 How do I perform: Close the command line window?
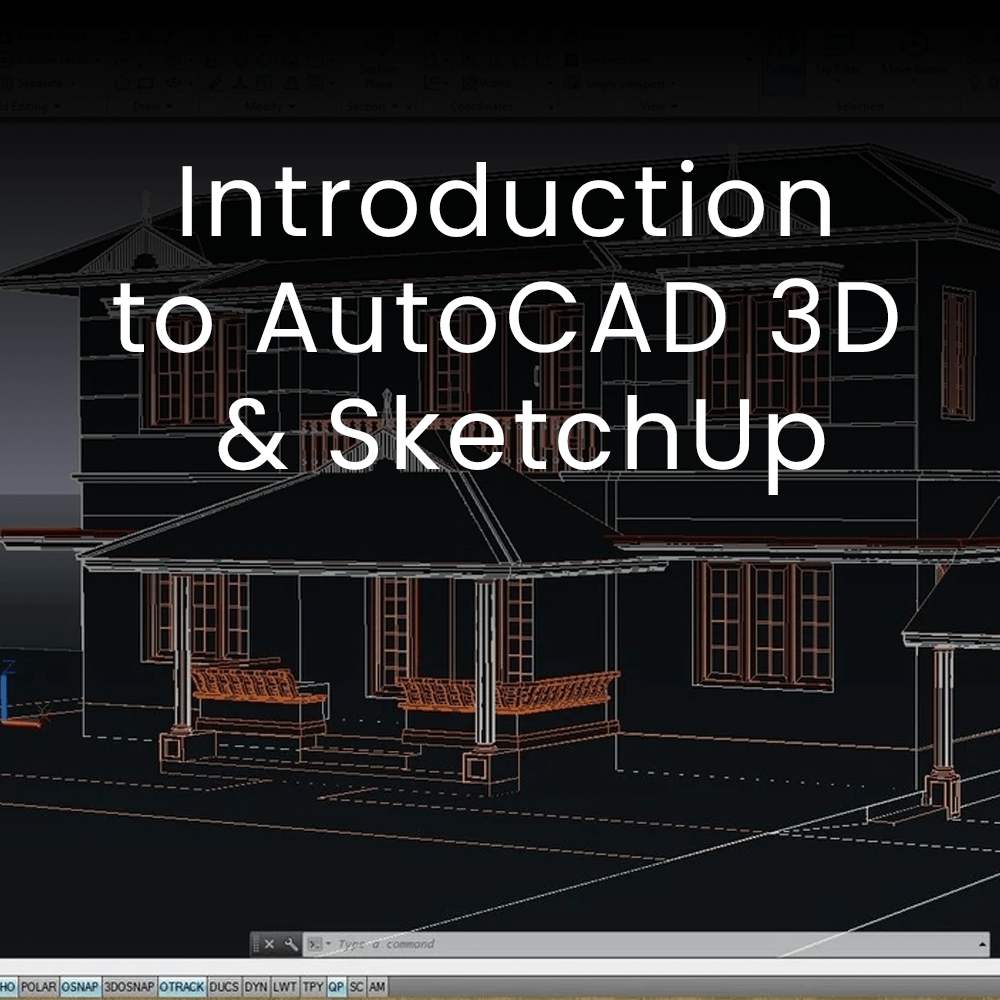coord(270,944)
